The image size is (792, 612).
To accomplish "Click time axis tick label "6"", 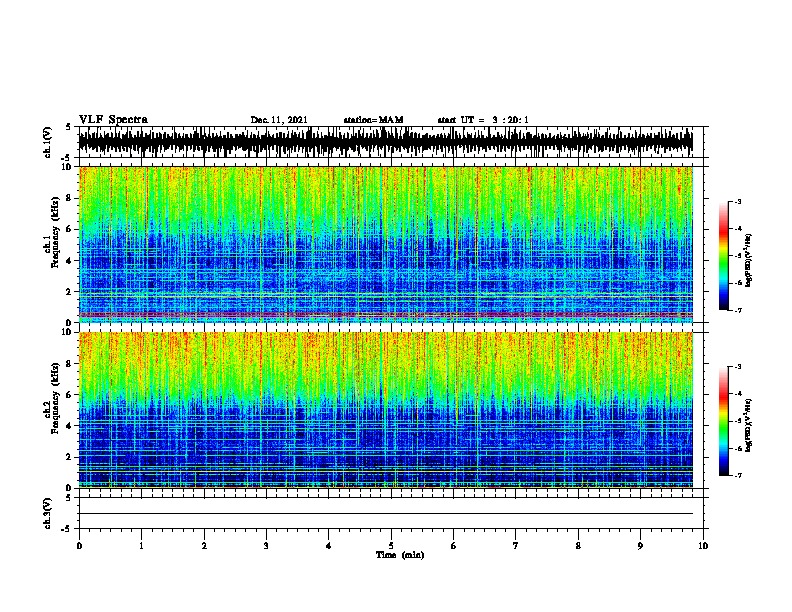I will (454, 546).
